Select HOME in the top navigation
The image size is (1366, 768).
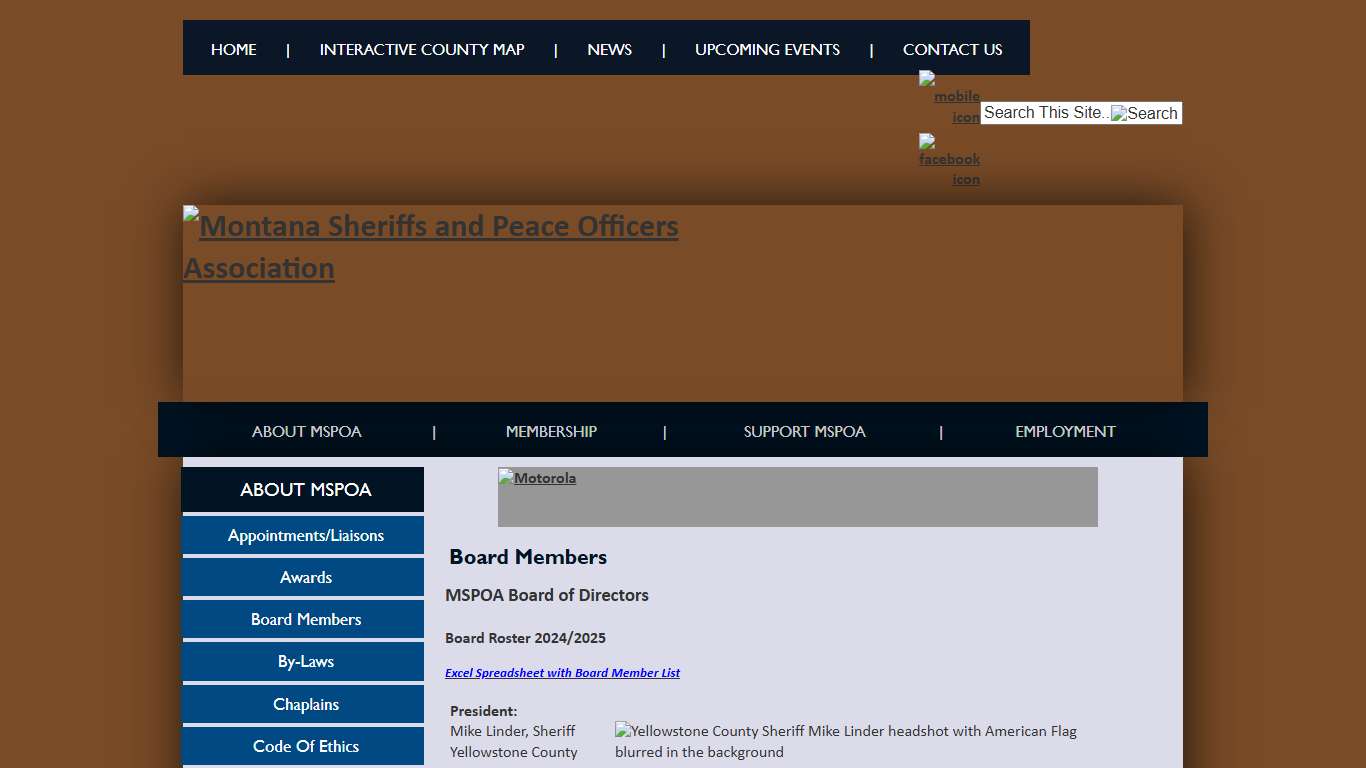(x=233, y=49)
